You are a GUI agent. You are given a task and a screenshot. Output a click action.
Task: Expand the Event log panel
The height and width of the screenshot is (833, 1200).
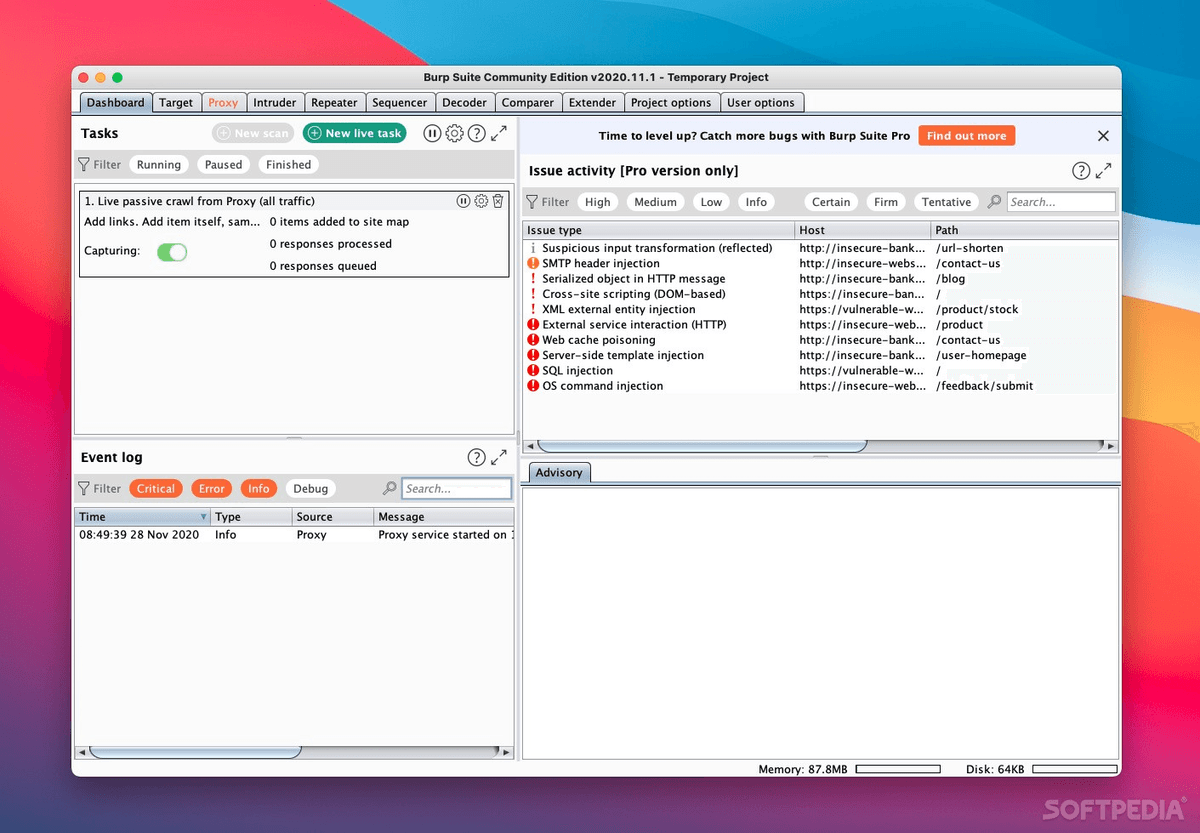pos(499,457)
